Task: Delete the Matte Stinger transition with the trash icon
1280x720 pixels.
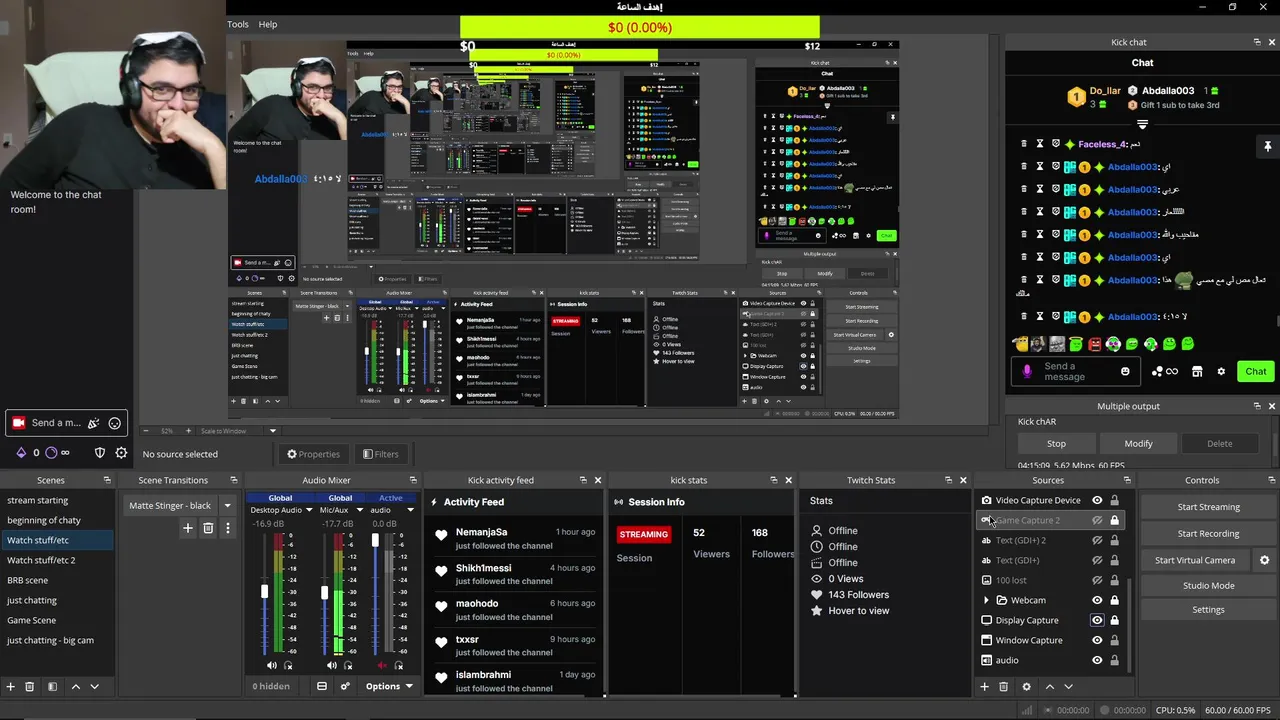Action: pyautogui.click(x=208, y=528)
